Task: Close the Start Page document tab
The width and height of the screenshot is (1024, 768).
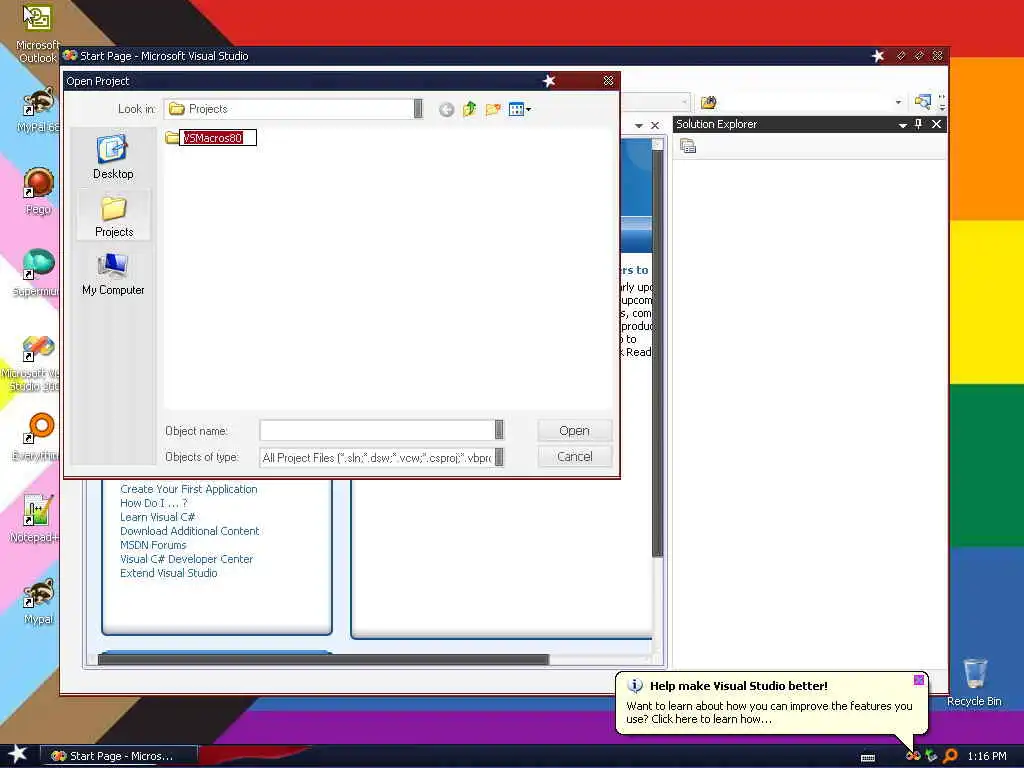Action: coord(655,125)
